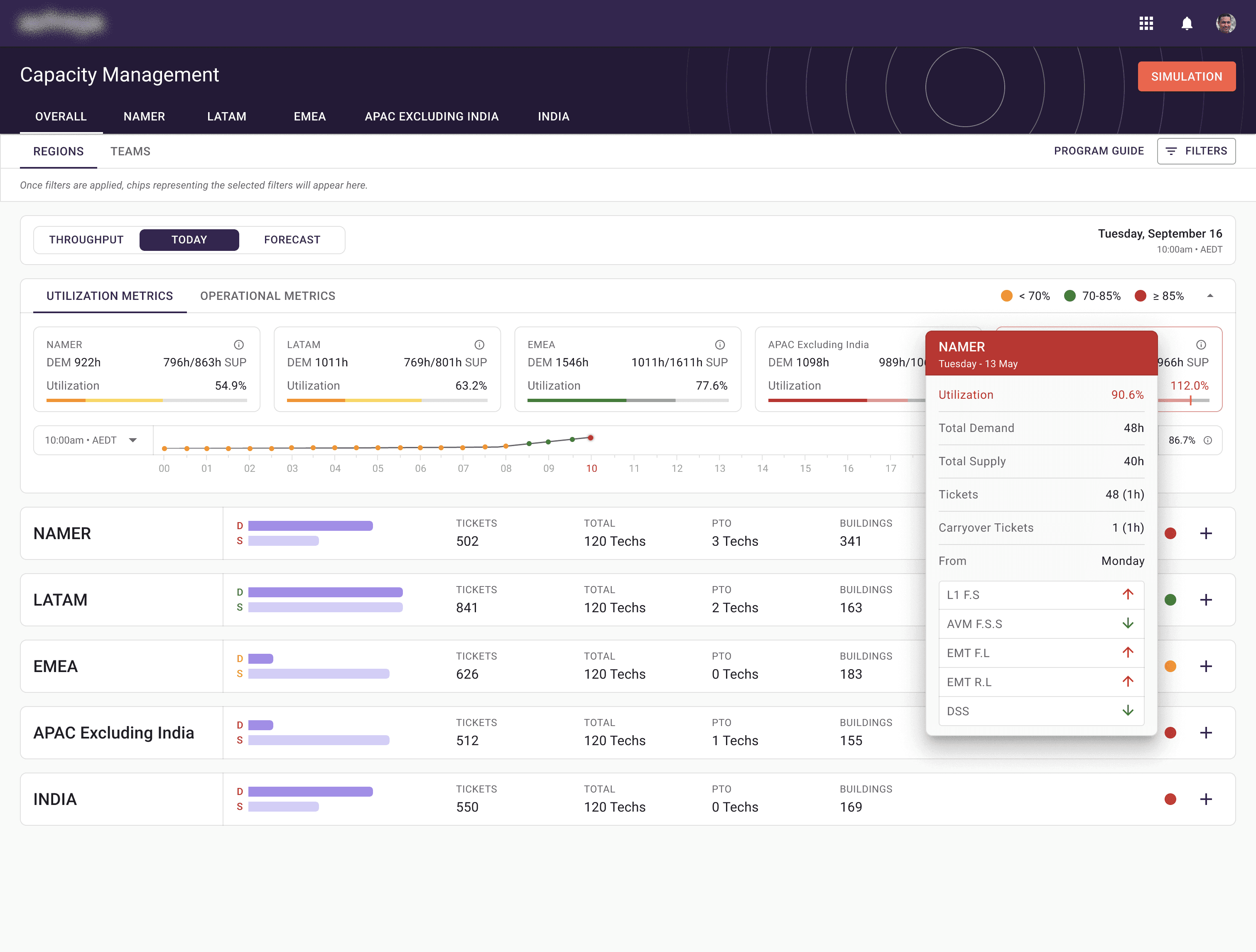Click the notifications bell icon
This screenshot has height=952, width=1256.
click(1186, 23)
